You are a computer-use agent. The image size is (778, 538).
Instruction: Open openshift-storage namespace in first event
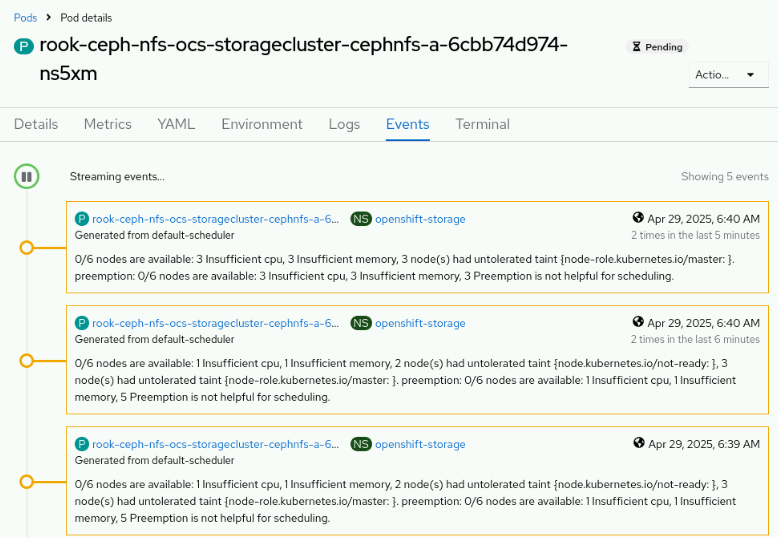click(x=420, y=219)
